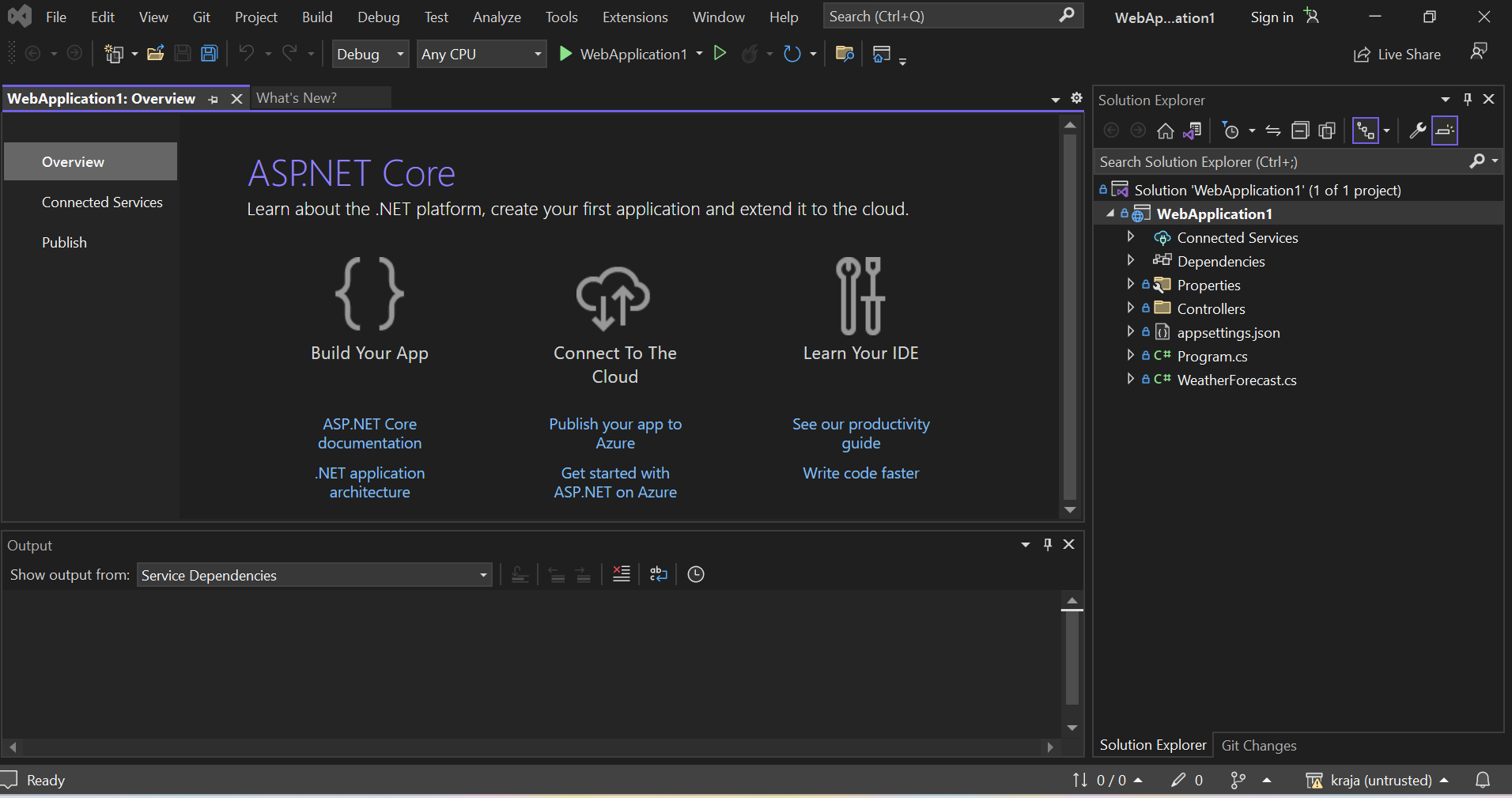Click the Output panel clock timestamp icon
1512x798 pixels.
696,574
